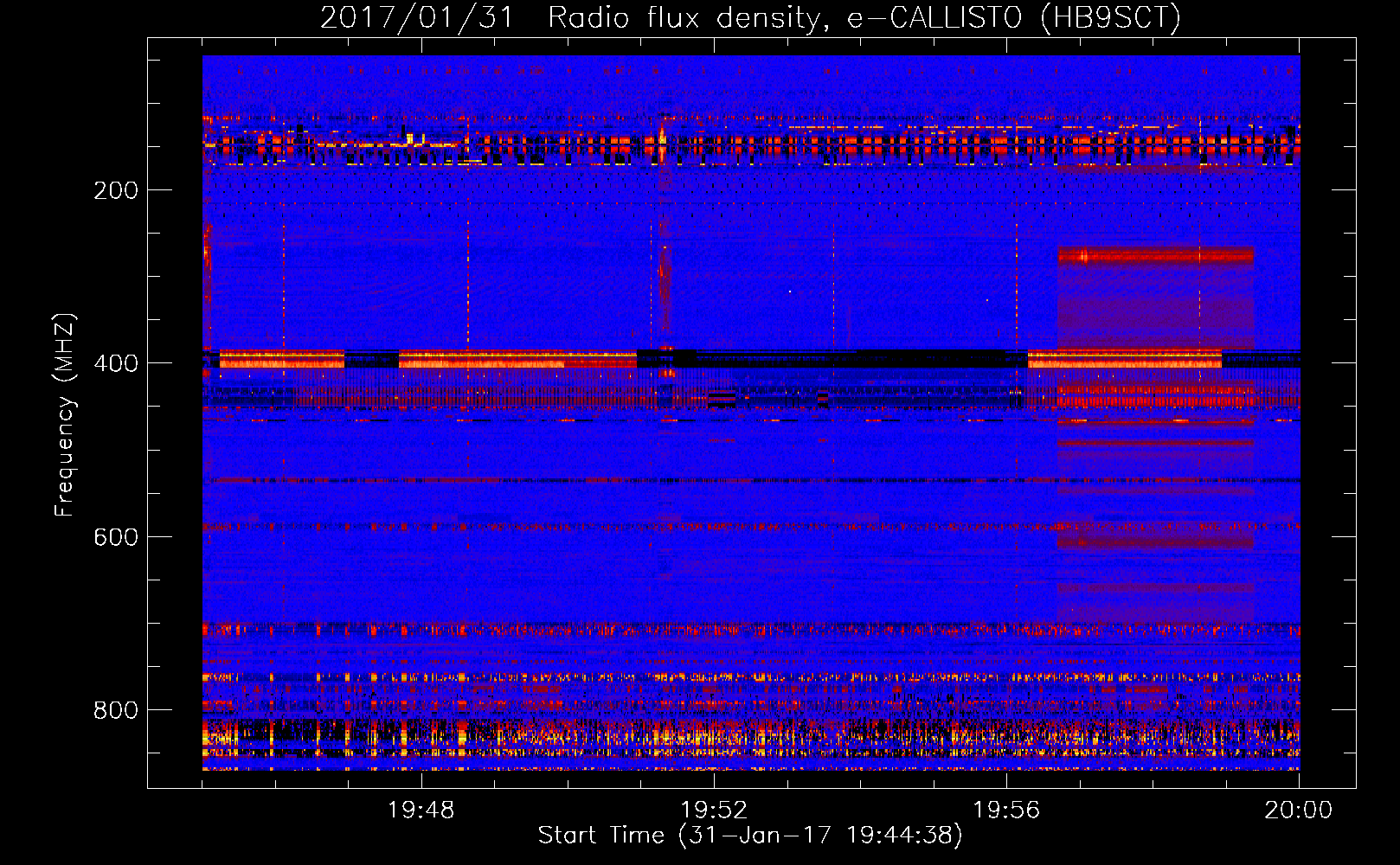Select the '800' frequency axis label
This screenshot has width=1400, height=865.
click(116, 710)
